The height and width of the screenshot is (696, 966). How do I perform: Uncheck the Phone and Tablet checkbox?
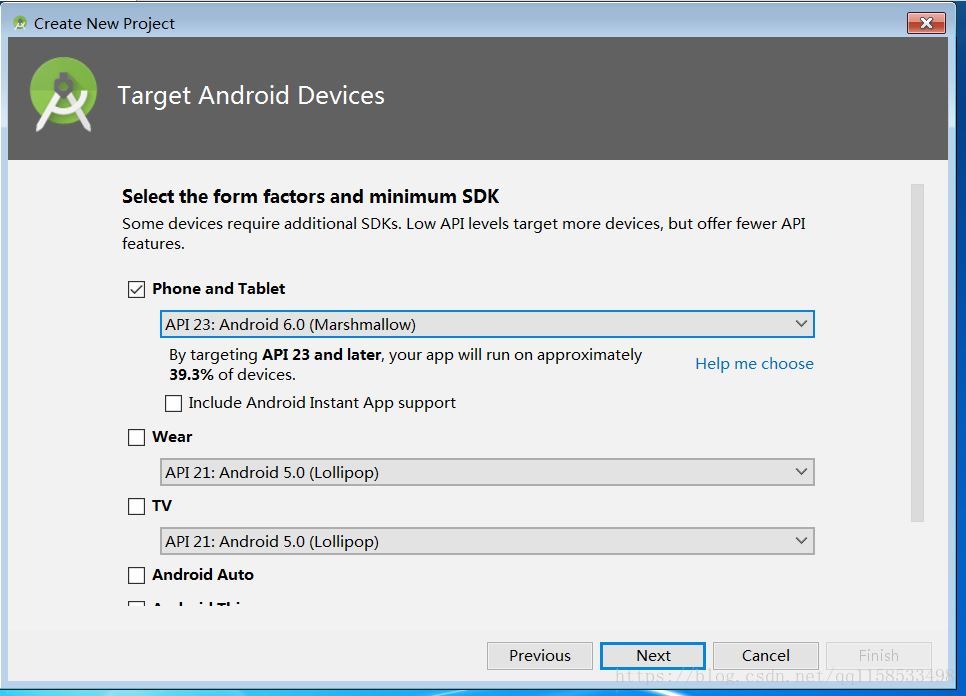(136, 289)
